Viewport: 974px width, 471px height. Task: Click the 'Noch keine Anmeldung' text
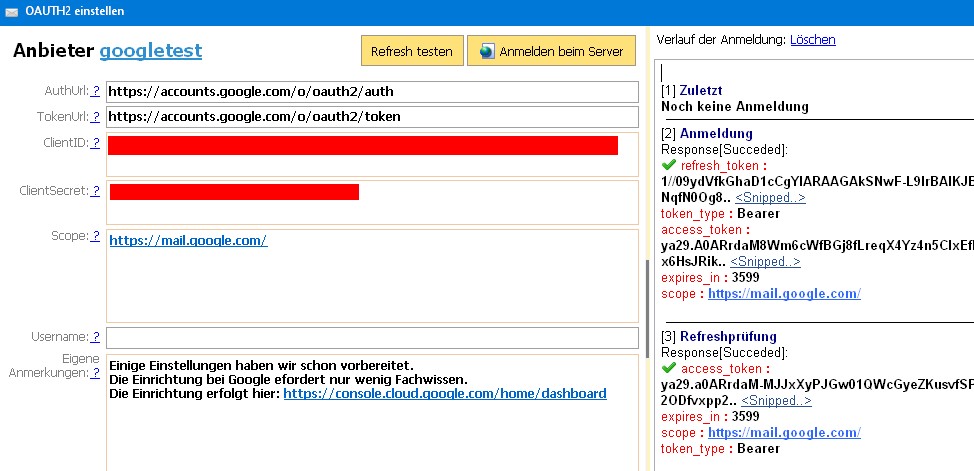click(735, 106)
